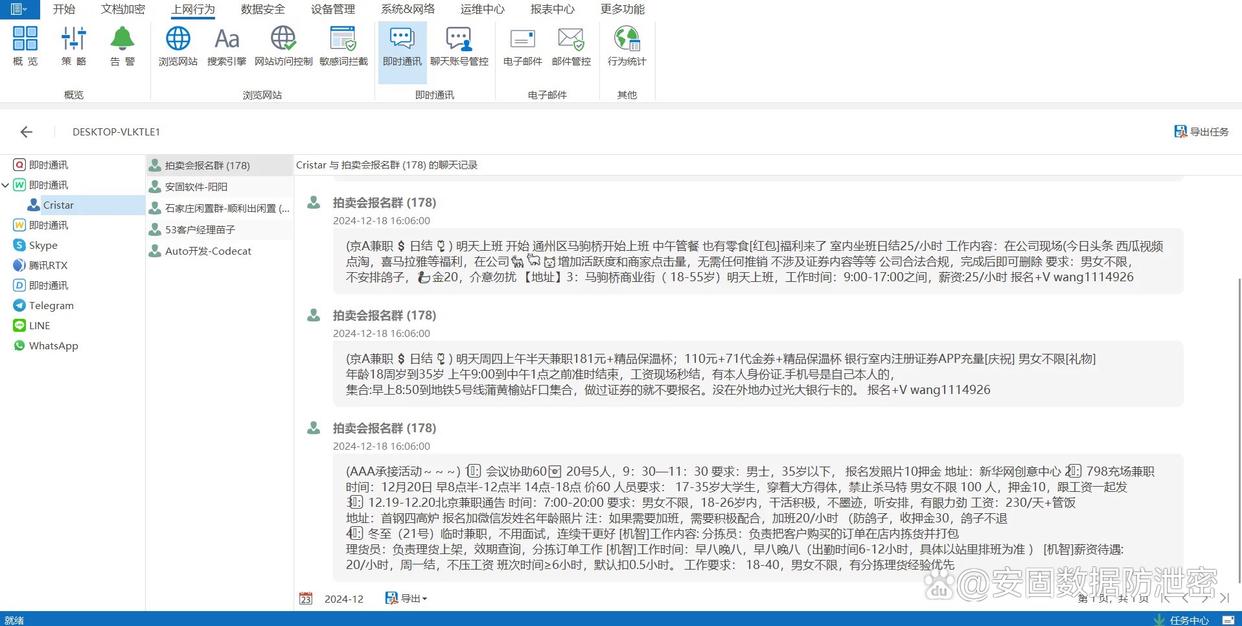Image resolution: width=1242 pixels, height=626 pixels.
Task: Open 网站访问控制 in the ribbon
Action: click(x=283, y=46)
